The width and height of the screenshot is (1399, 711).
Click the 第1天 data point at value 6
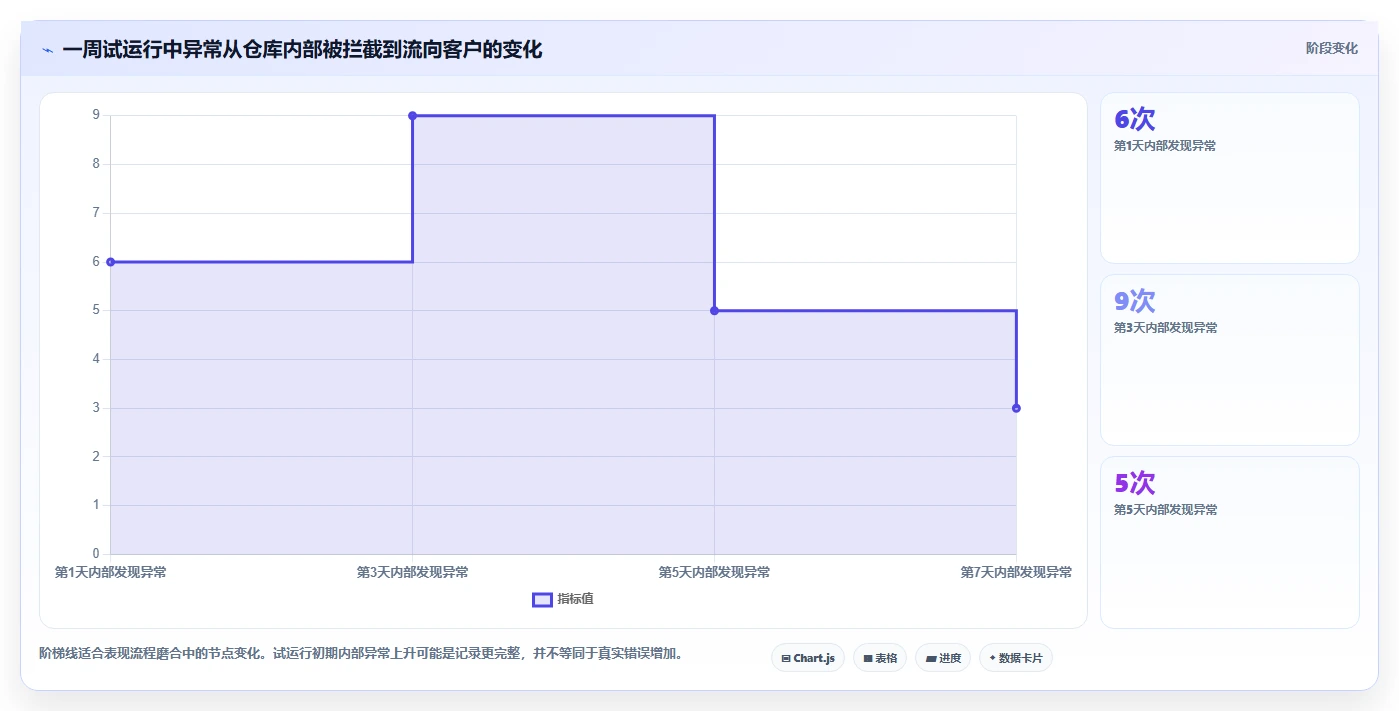[110, 262]
